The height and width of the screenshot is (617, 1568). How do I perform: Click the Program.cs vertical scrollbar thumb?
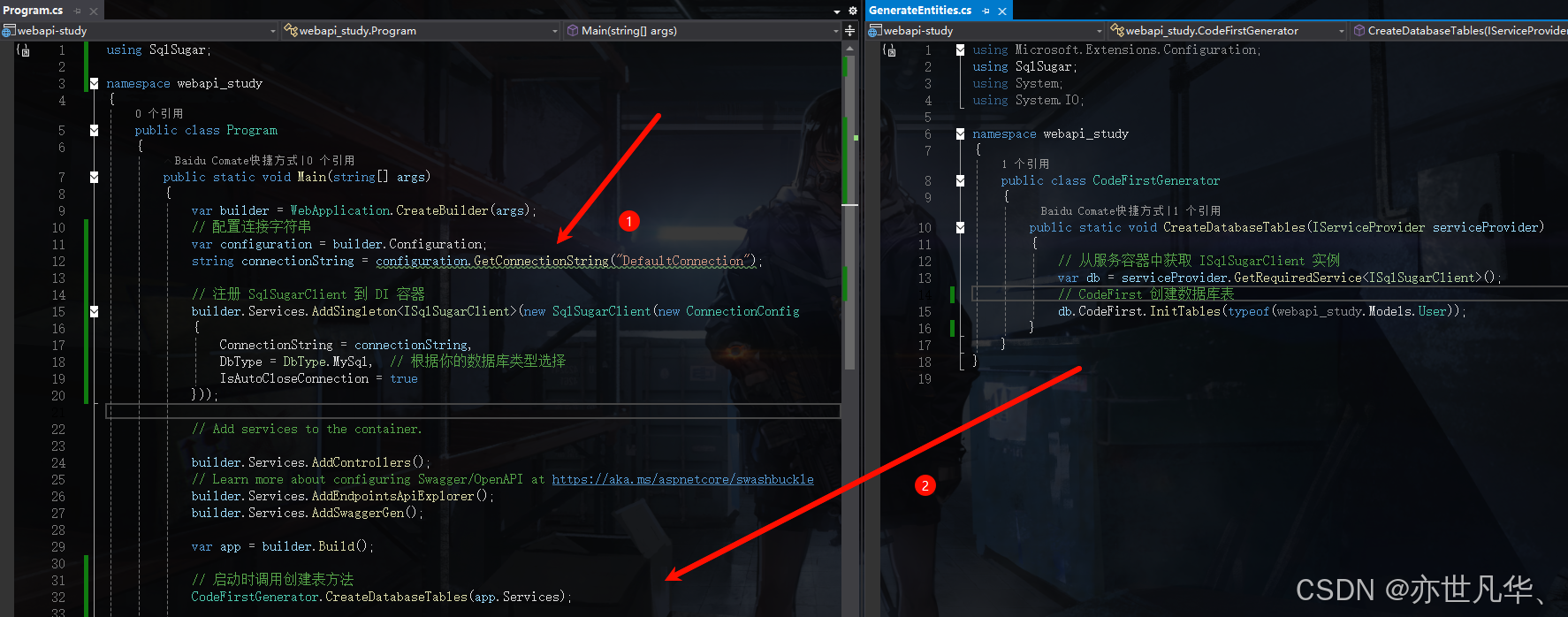click(850, 212)
